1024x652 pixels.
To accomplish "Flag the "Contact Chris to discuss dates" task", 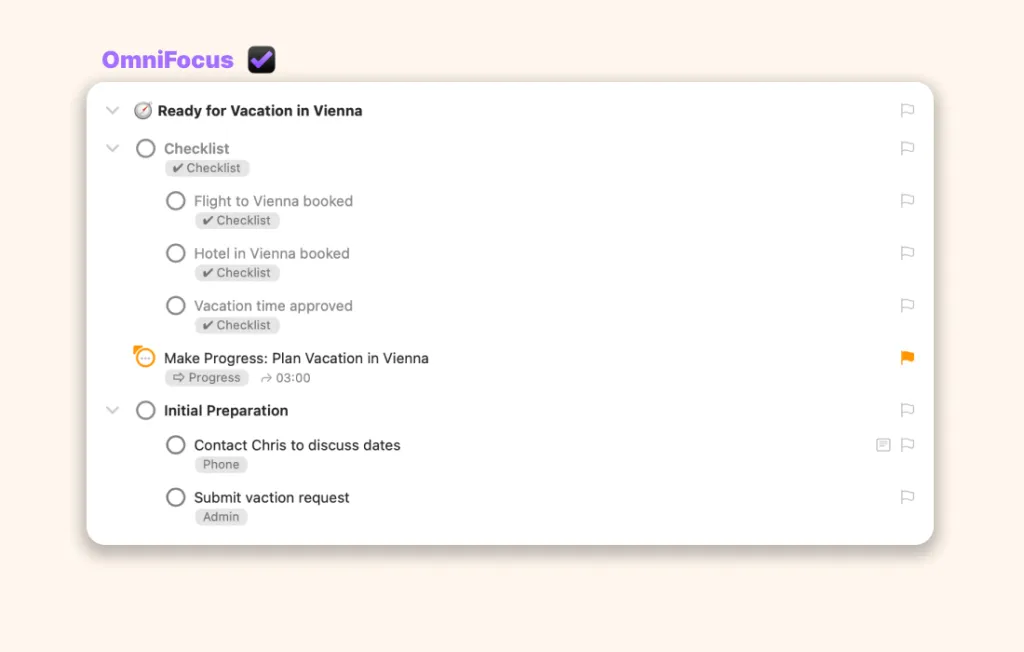I will tap(907, 445).
